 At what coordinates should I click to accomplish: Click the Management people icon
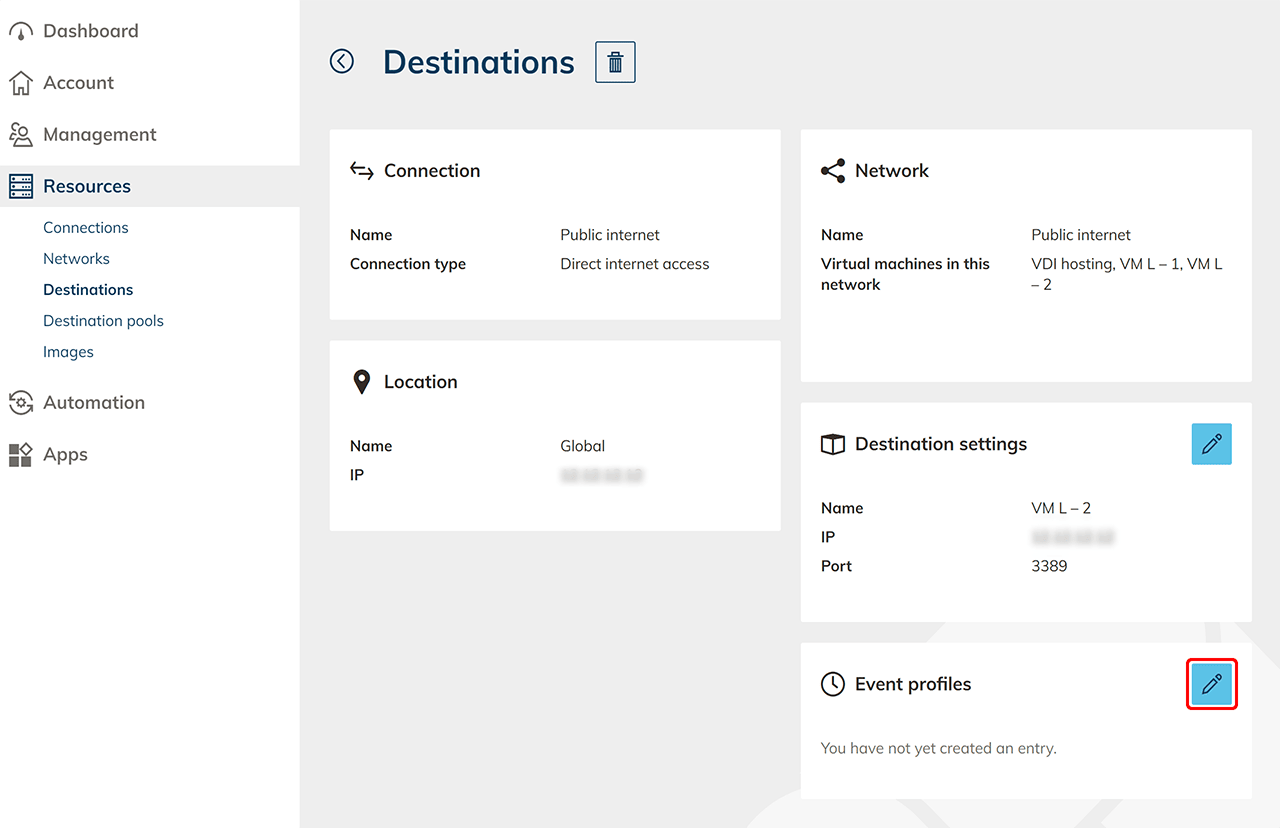(x=20, y=134)
